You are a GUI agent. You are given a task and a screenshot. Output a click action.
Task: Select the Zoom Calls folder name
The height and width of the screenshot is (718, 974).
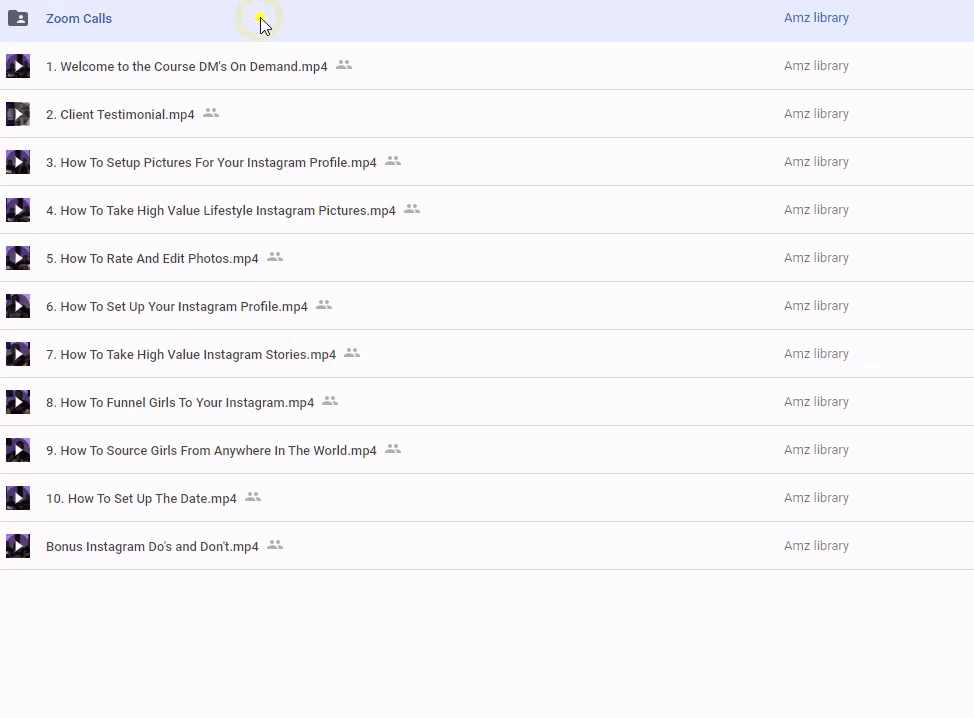(x=79, y=19)
